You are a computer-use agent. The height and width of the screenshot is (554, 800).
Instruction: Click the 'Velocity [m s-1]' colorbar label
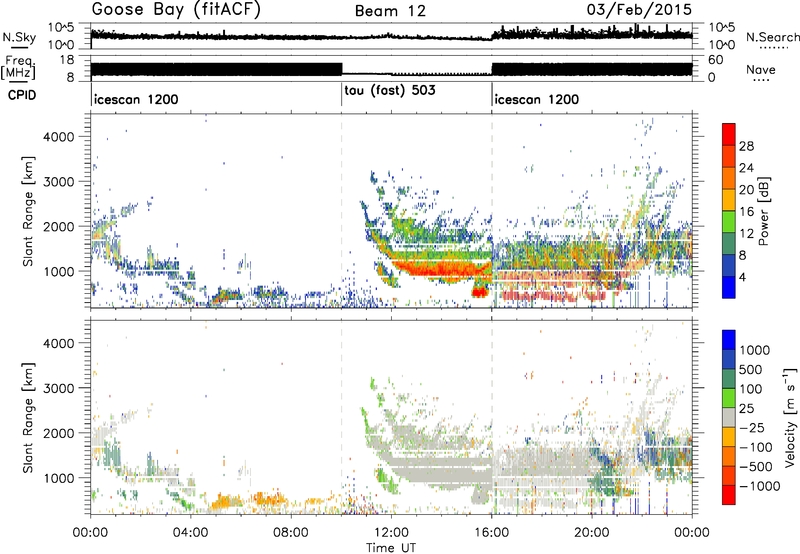click(790, 417)
